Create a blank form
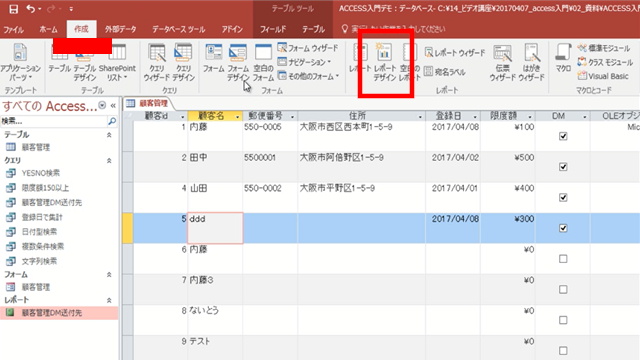 (263, 62)
